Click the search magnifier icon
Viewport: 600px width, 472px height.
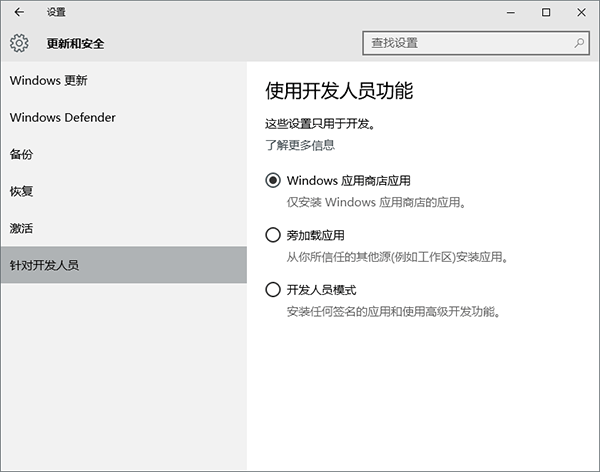pyautogui.click(x=579, y=43)
